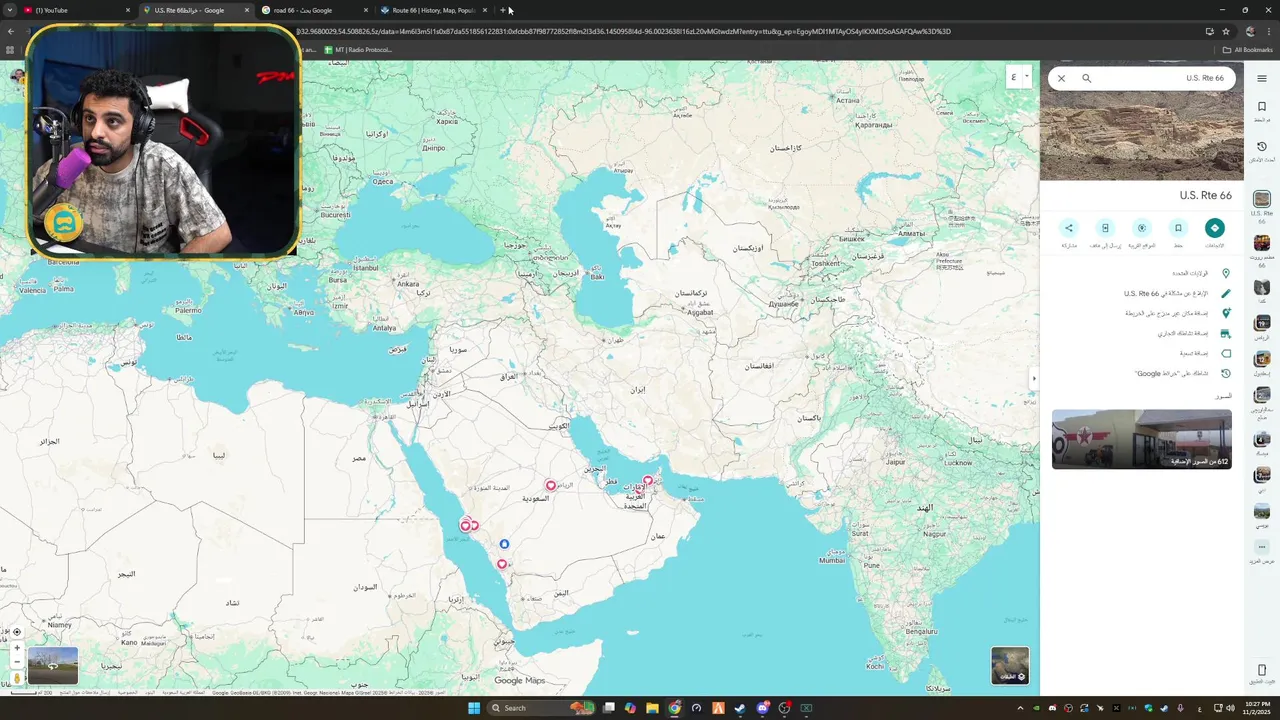Viewport: 1280px width, 720px height.
Task: Open the Street View preview thumbnail at map bottom-left
Action: (x=53, y=666)
